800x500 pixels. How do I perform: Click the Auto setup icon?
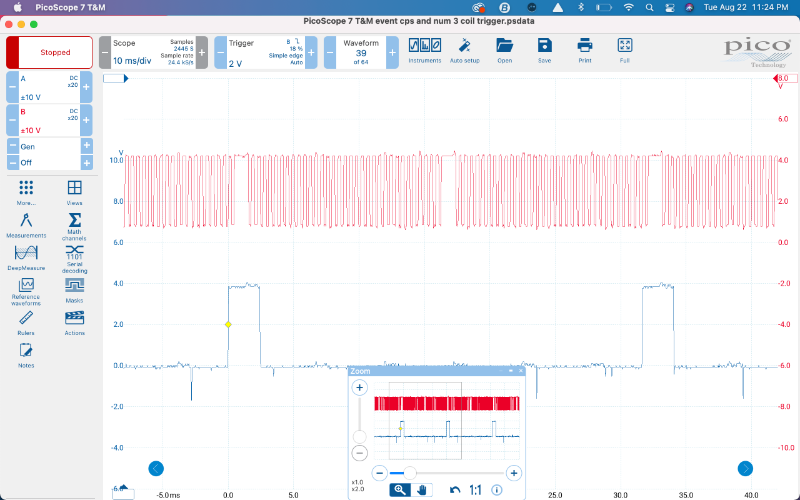pyautogui.click(x=464, y=50)
